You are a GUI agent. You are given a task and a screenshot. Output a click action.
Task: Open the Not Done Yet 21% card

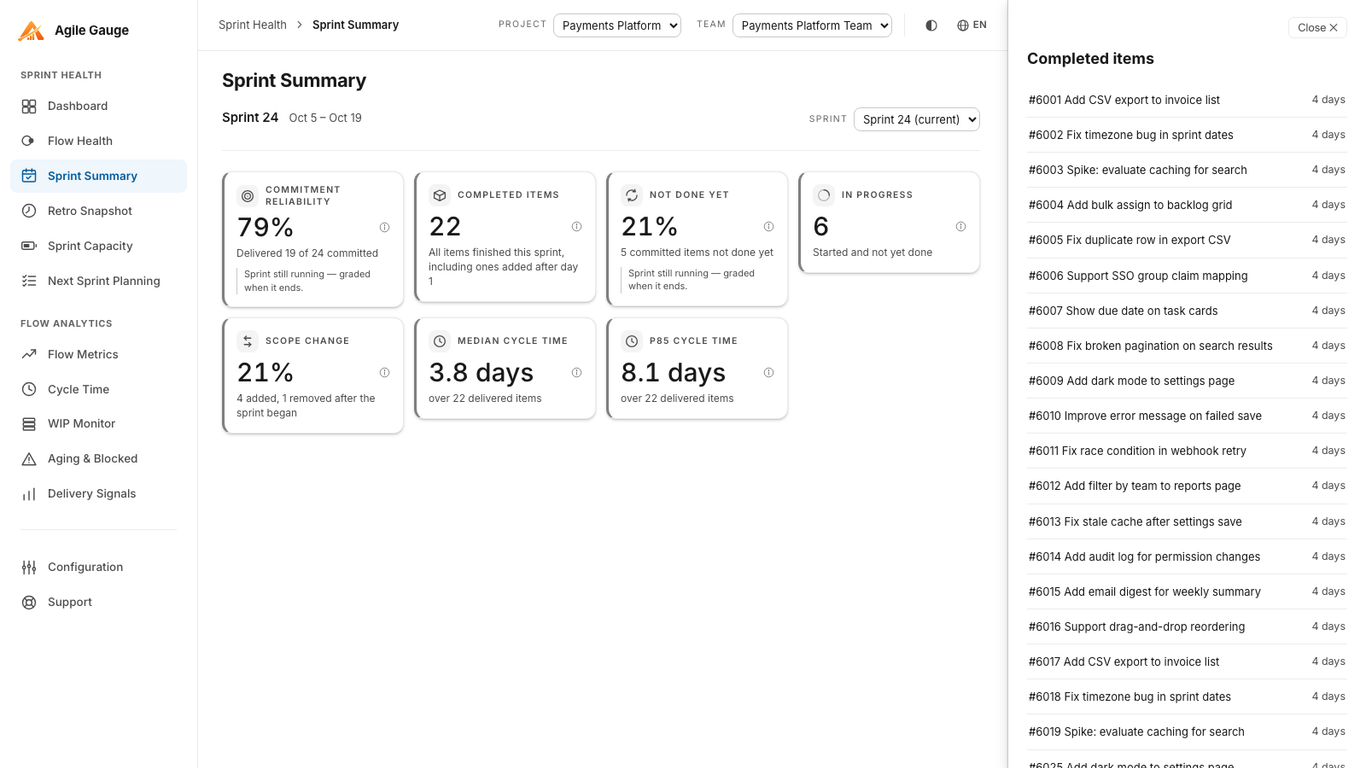tap(697, 239)
